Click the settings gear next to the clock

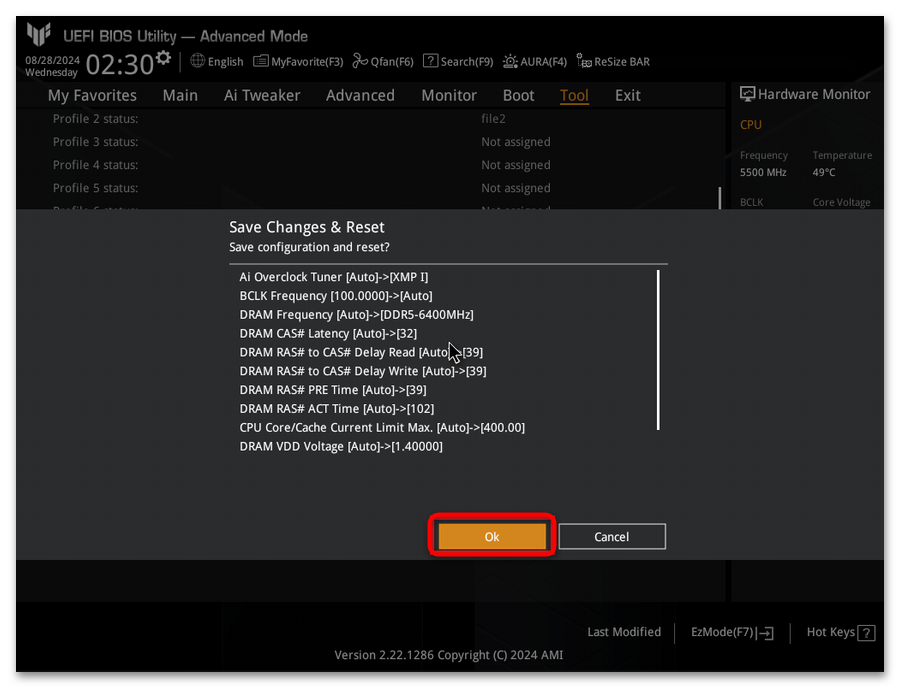(163, 57)
